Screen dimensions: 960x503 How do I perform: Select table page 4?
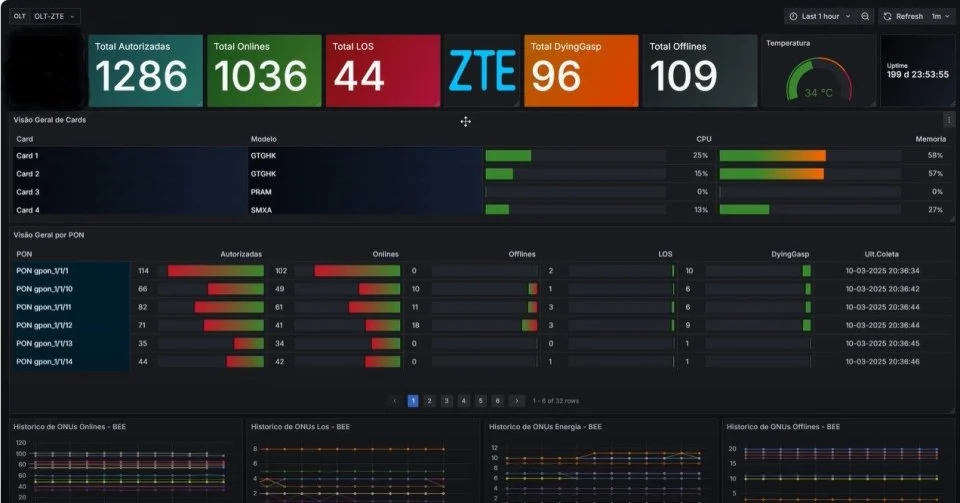pyautogui.click(x=463, y=401)
